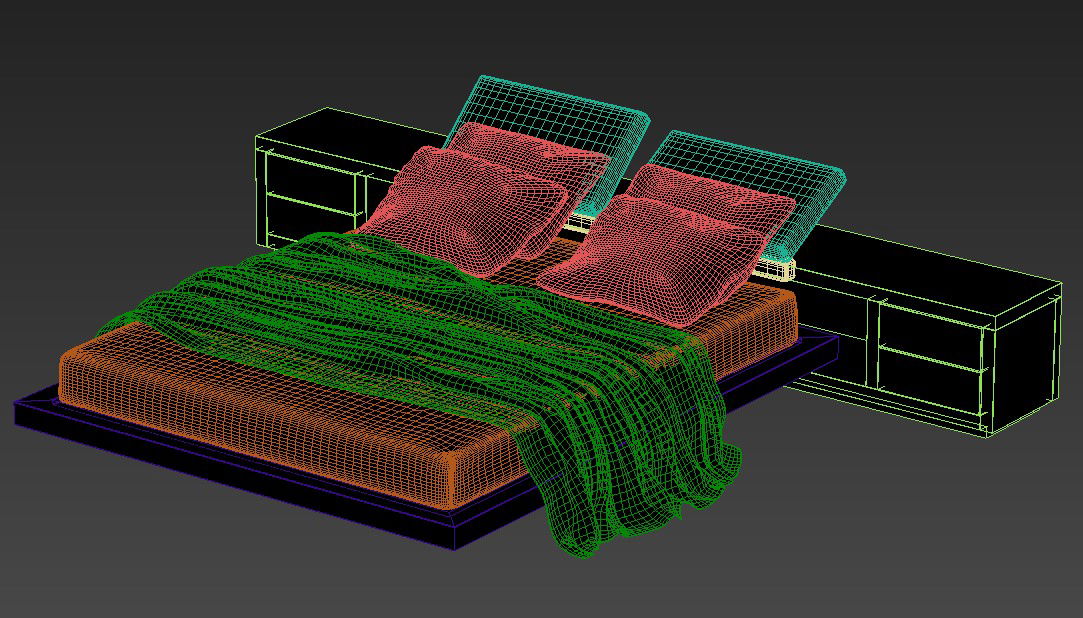Click the beige headboard rail beside right pillows

coord(777,269)
